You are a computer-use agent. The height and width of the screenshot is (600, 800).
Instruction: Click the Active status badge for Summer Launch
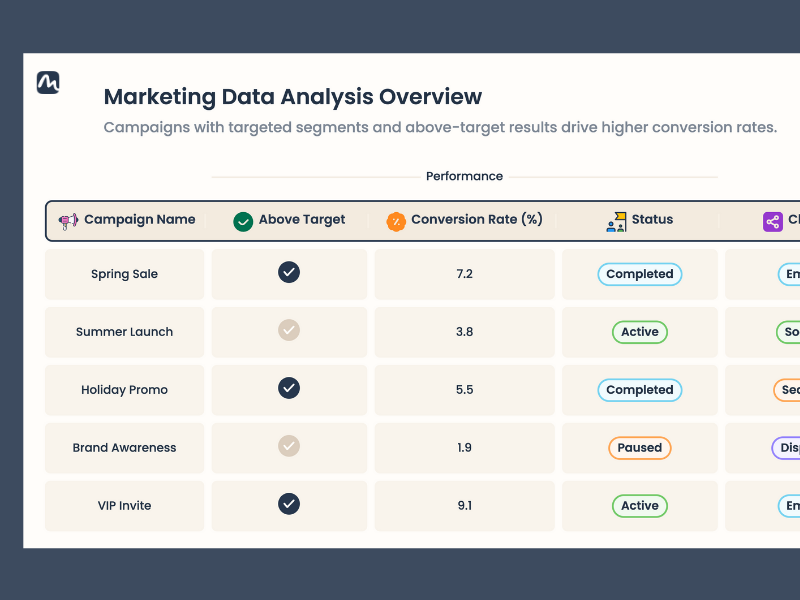640,332
